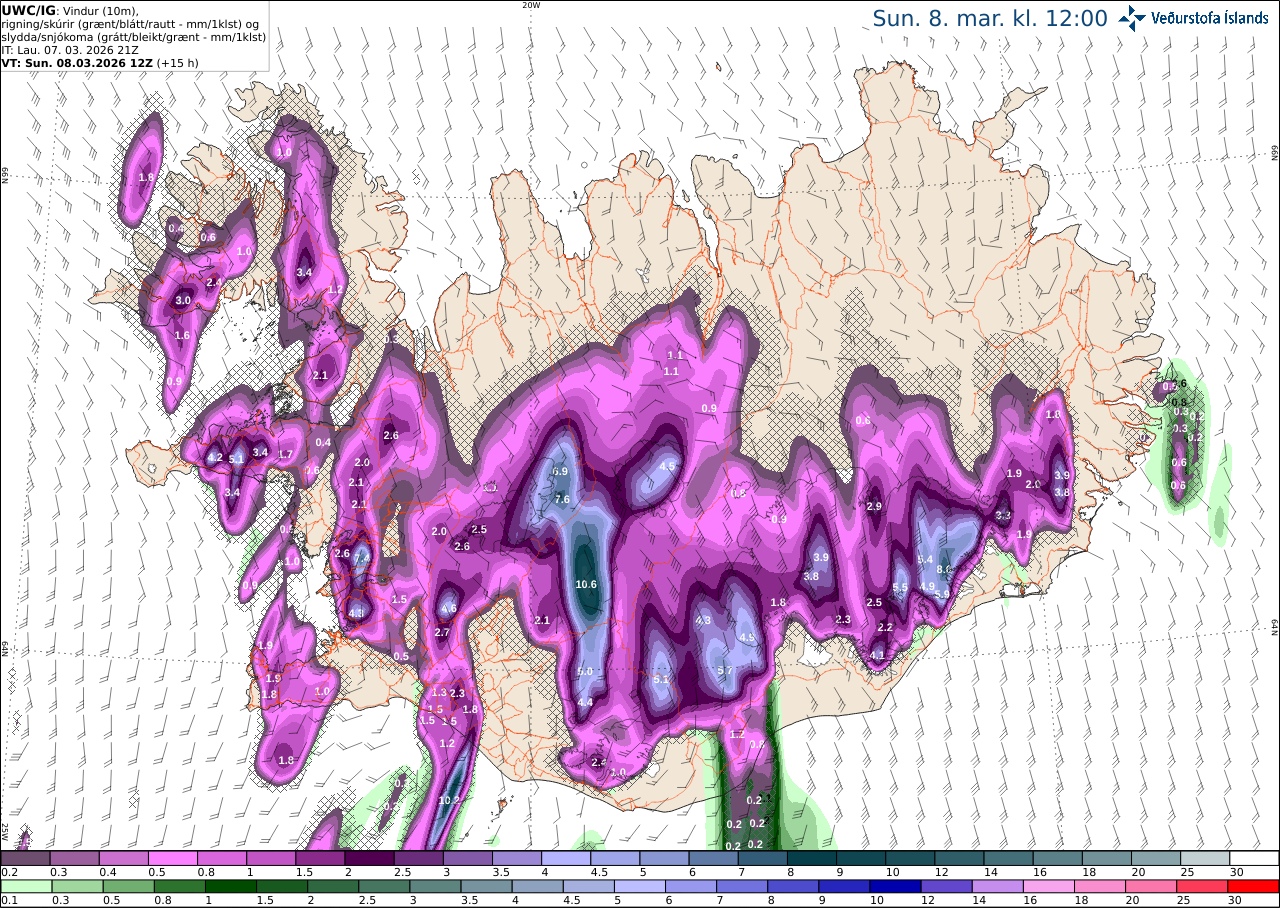The height and width of the screenshot is (908, 1280).
Task: Click the slydda/snjókoma legend description line
Action: pyautogui.click(x=133, y=37)
